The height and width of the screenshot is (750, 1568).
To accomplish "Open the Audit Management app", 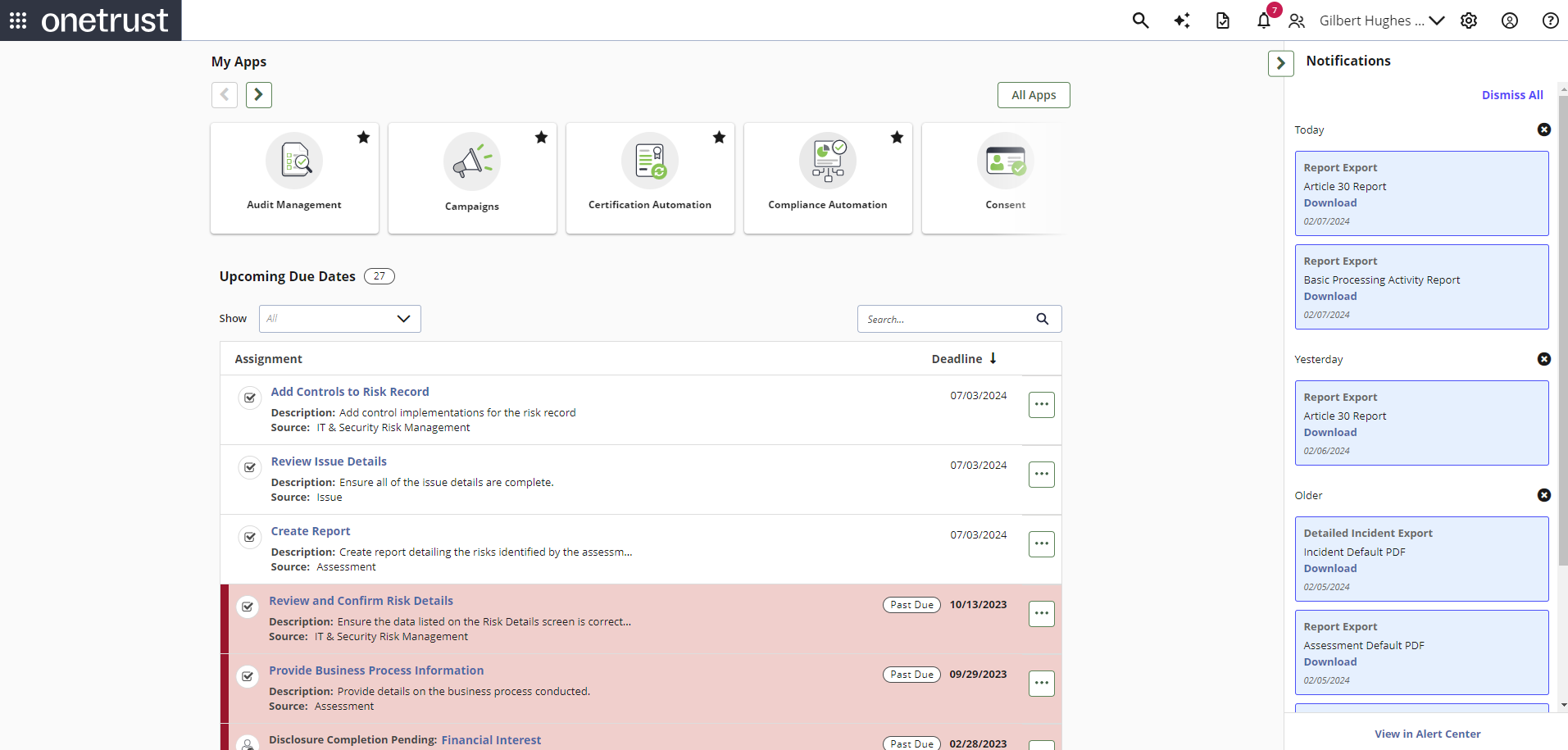I will [293, 178].
